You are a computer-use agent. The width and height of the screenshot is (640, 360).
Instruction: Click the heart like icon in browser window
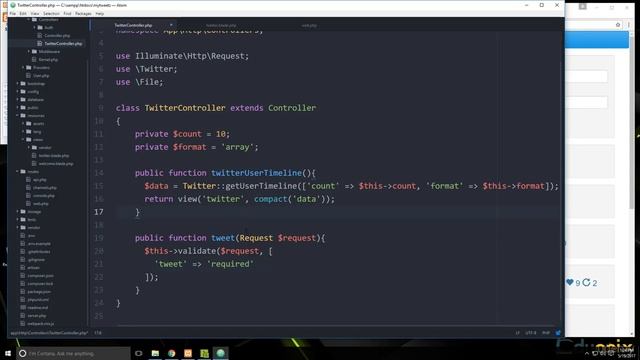point(570,282)
